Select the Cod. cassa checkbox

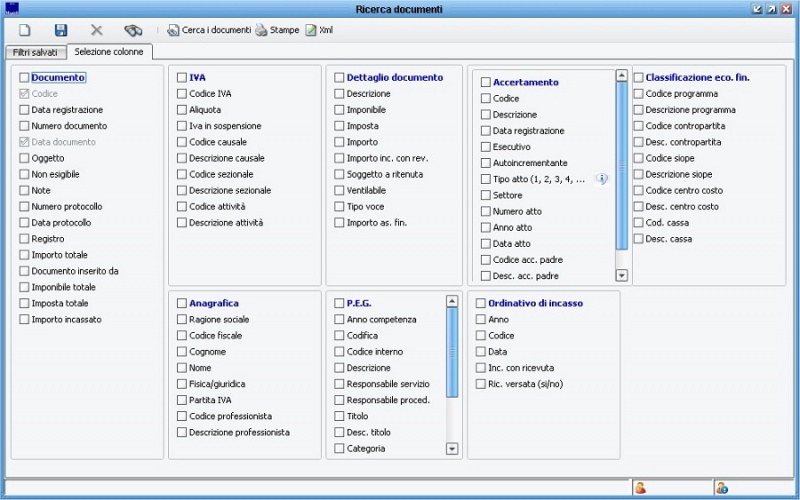638,223
